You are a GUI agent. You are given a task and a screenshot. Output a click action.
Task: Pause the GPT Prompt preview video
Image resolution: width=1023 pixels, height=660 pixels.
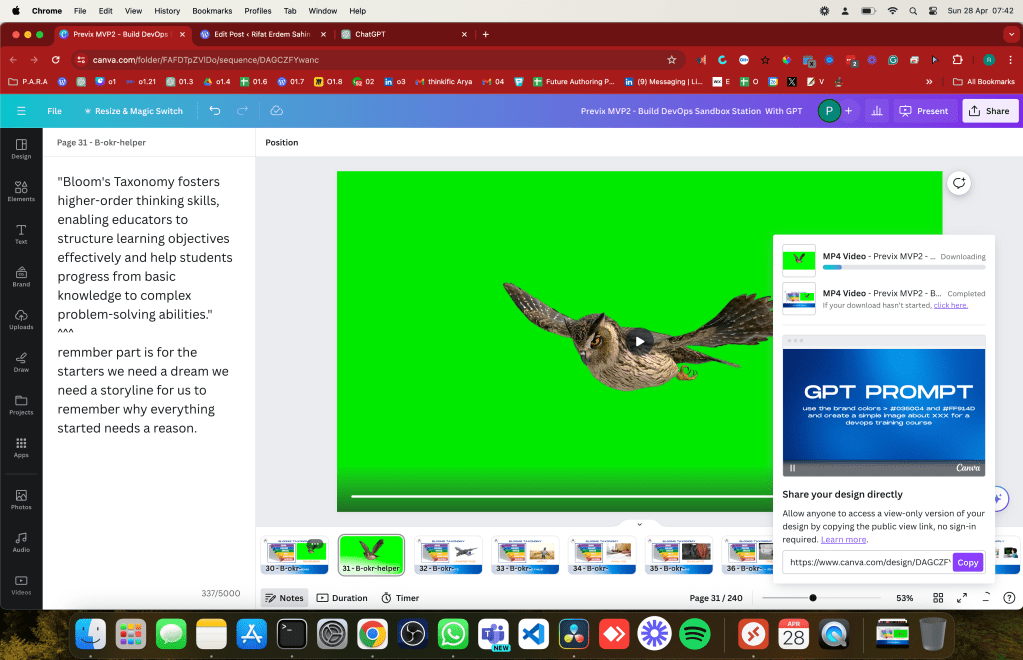point(793,468)
